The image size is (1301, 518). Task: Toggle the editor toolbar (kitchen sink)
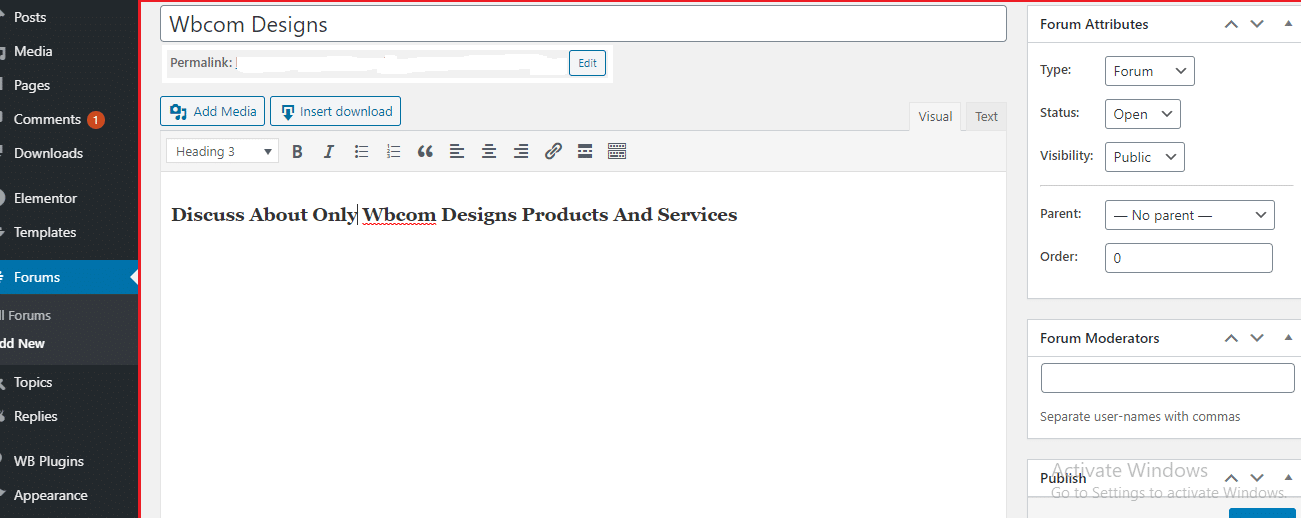tap(617, 152)
